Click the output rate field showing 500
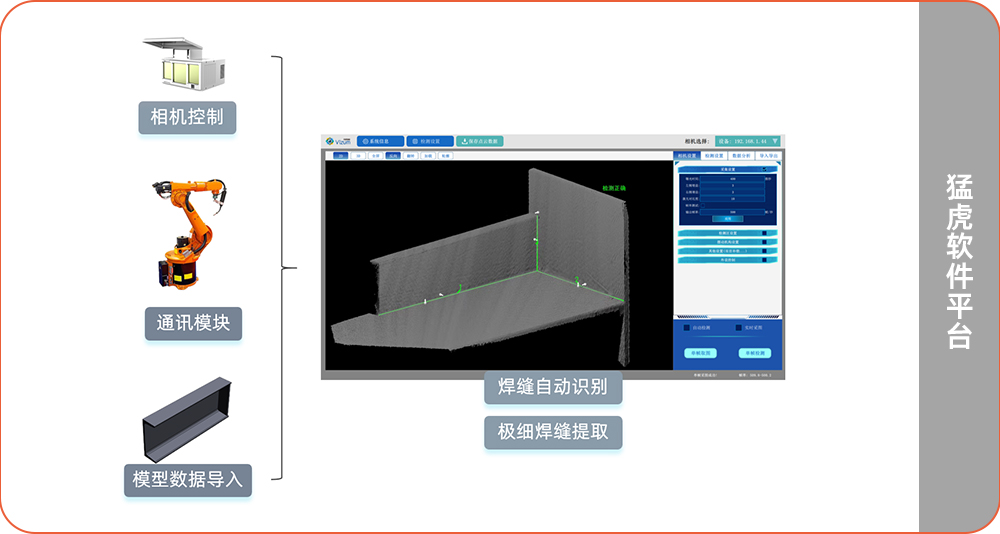 [x=732, y=212]
